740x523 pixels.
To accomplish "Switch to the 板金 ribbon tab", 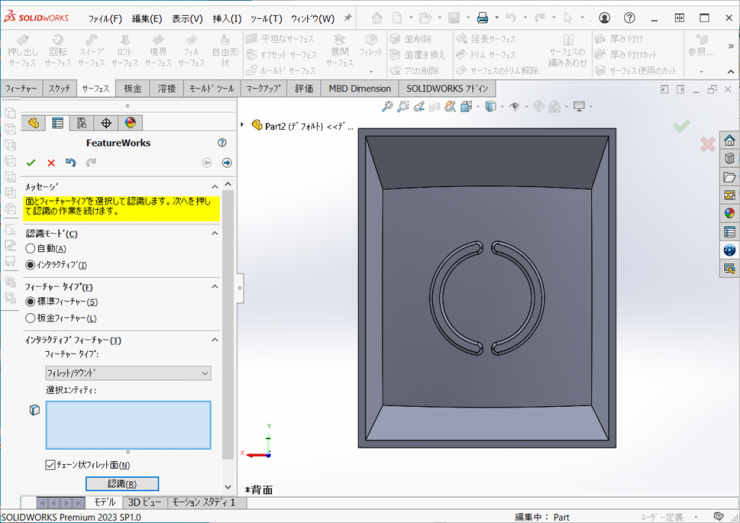I will (133, 89).
